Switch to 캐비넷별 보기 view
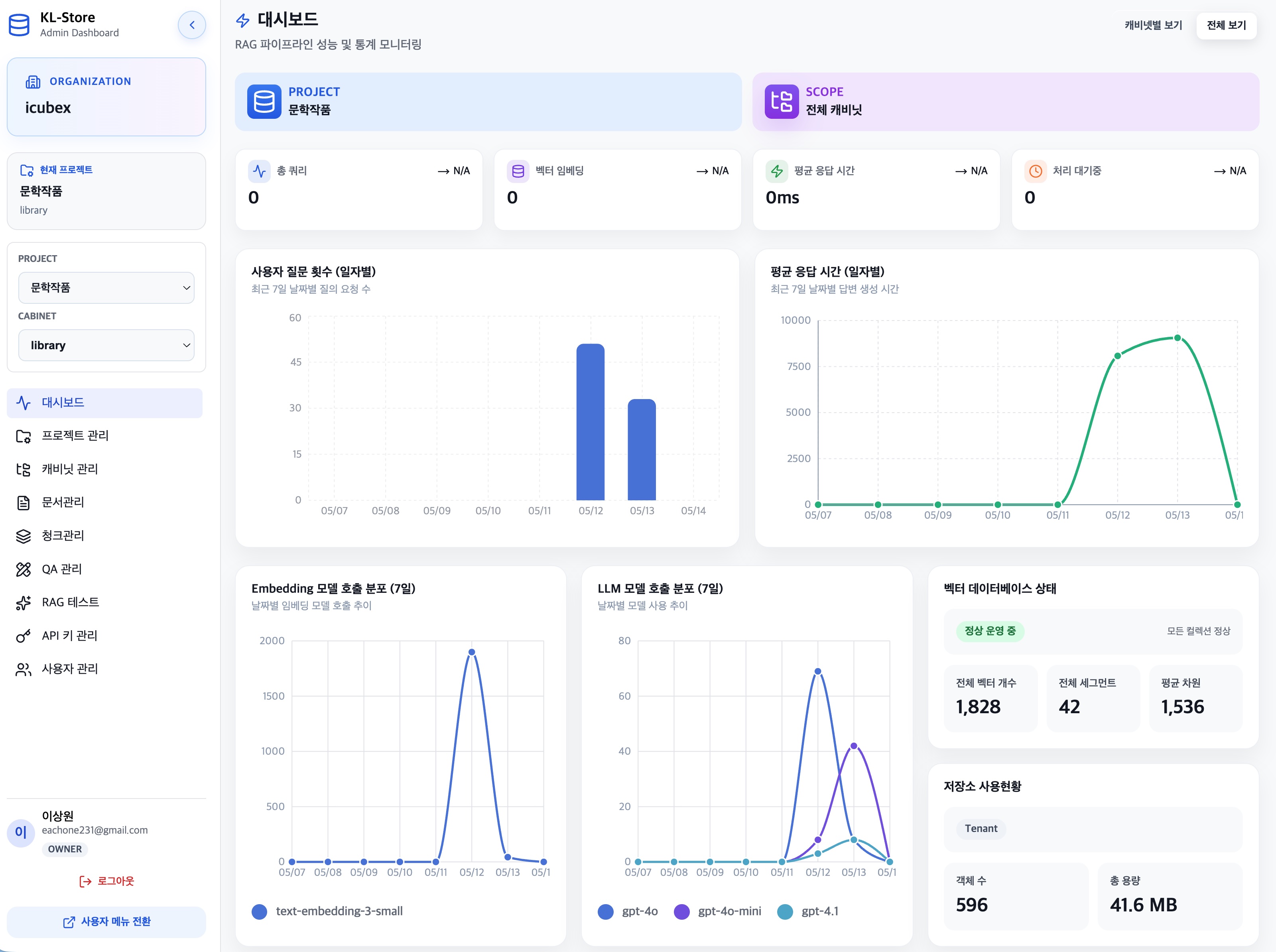1276x952 pixels. click(1153, 26)
